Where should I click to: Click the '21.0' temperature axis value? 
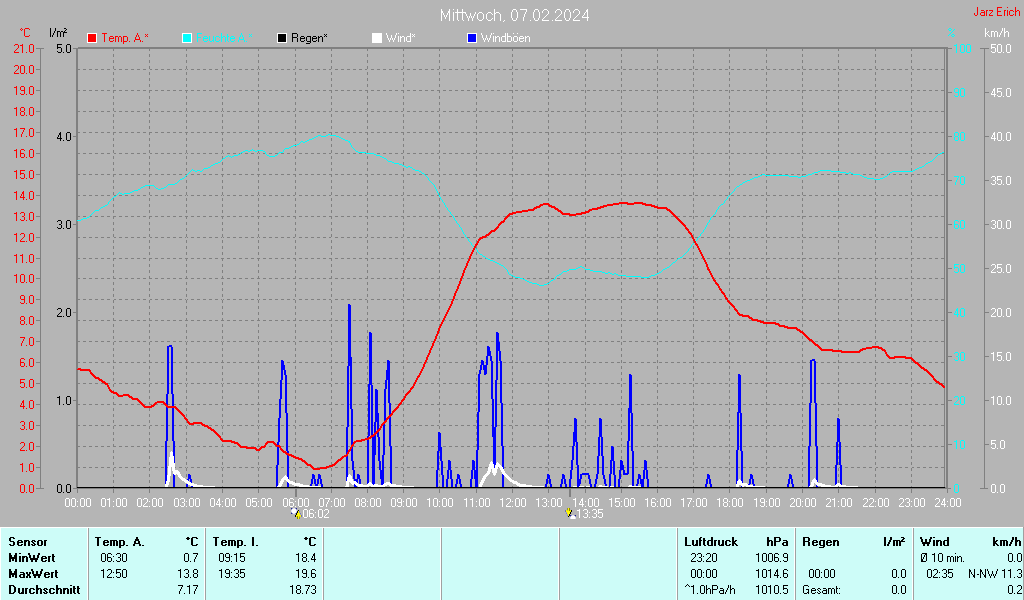[x=24, y=49]
